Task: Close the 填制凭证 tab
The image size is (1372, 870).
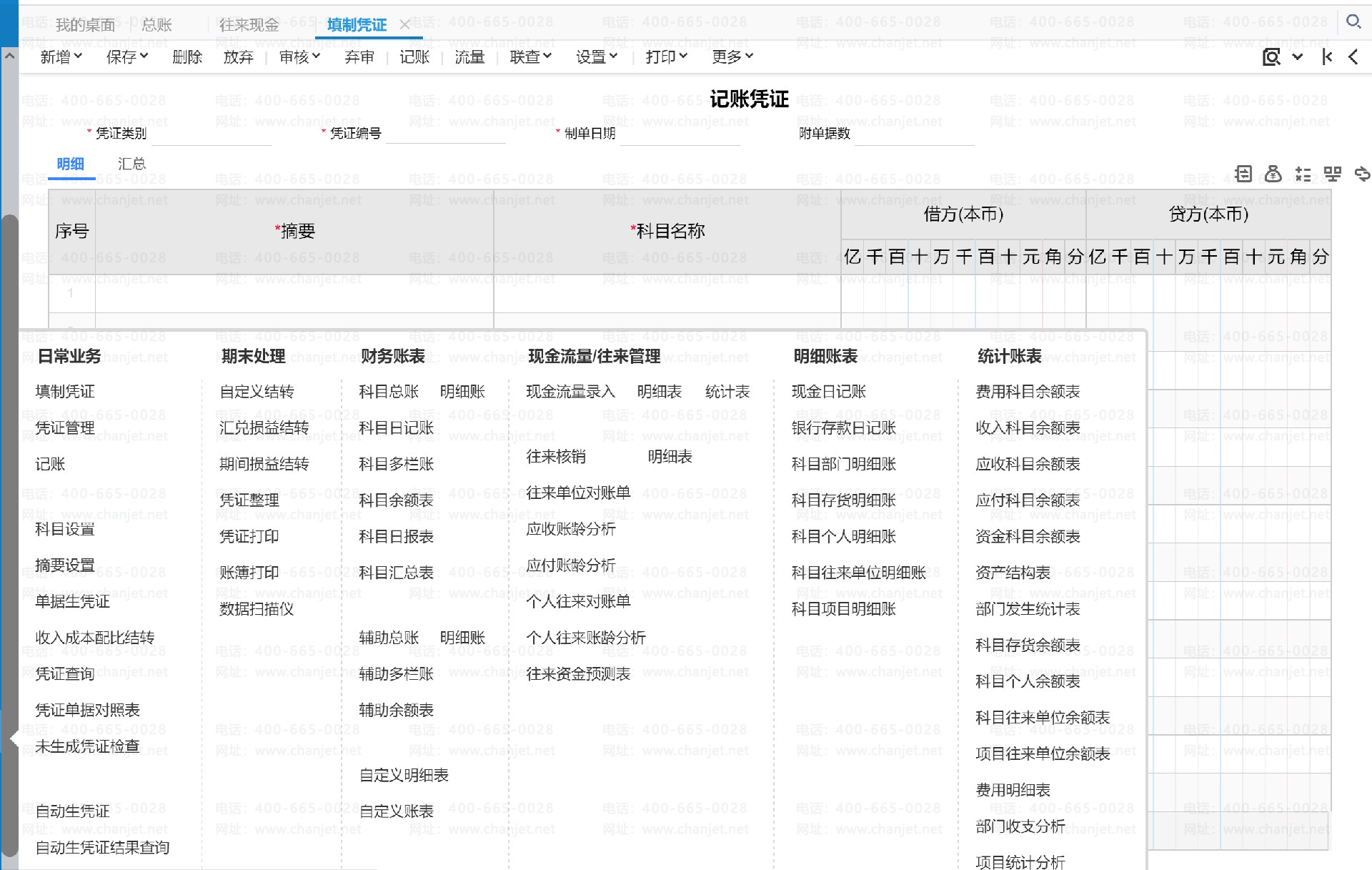Action: point(404,25)
